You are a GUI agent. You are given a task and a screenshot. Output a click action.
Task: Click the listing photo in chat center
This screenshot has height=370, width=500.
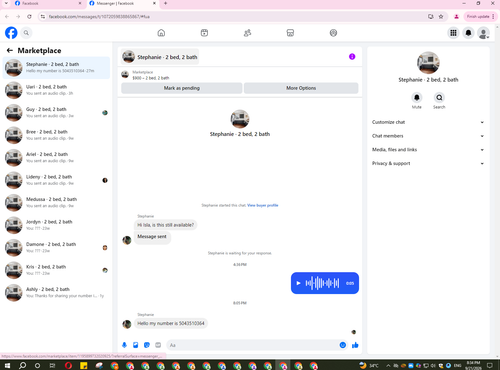pos(240,119)
